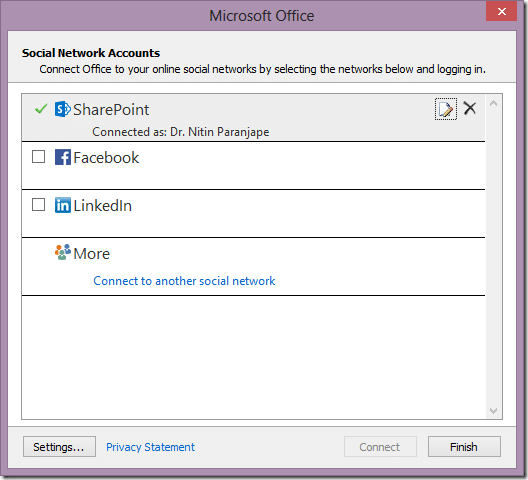Enable the Facebook checkbox
The width and height of the screenshot is (528, 480).
pyautogui.click(x=38, y=157)
